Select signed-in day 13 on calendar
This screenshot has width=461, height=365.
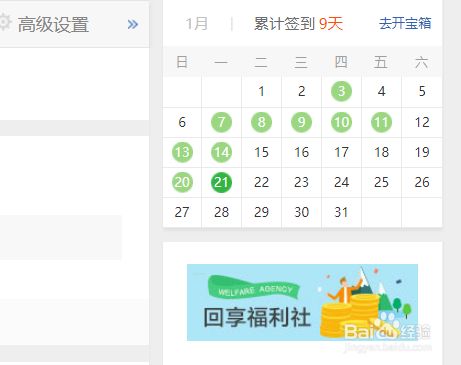point(182,152)
